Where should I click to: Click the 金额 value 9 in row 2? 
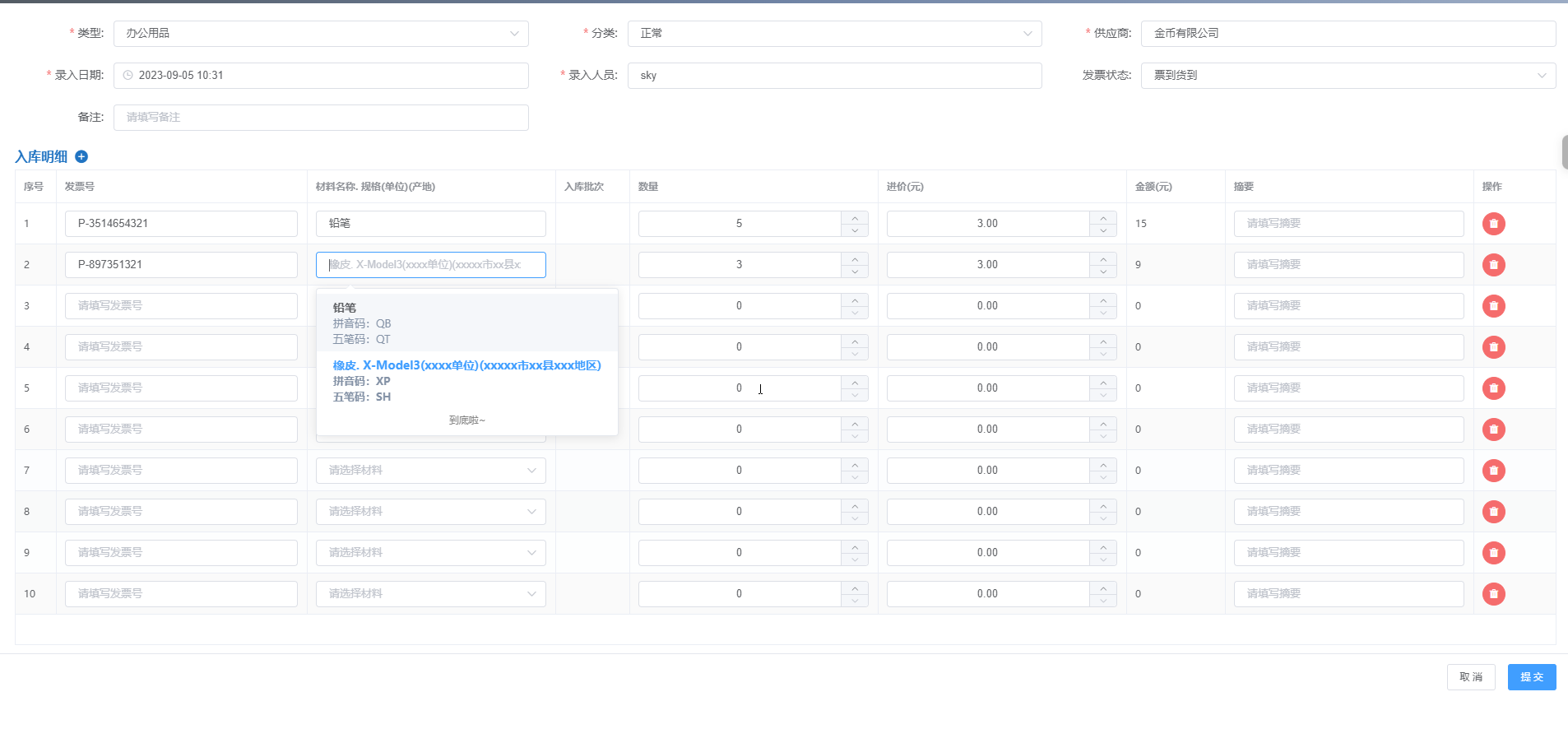(x=1138, y=265)
